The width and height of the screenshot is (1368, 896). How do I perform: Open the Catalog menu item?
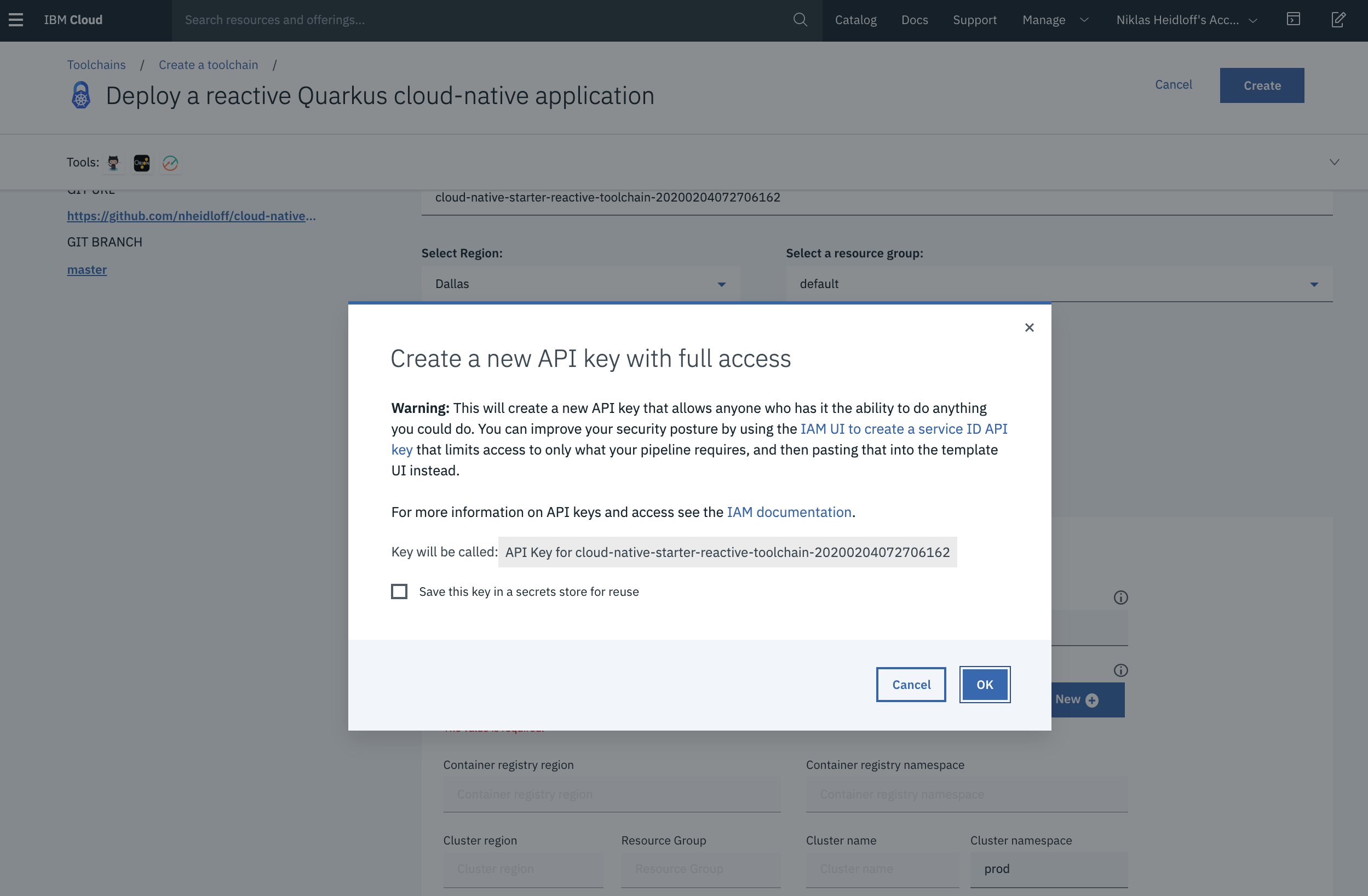click(x=855, y=20)
